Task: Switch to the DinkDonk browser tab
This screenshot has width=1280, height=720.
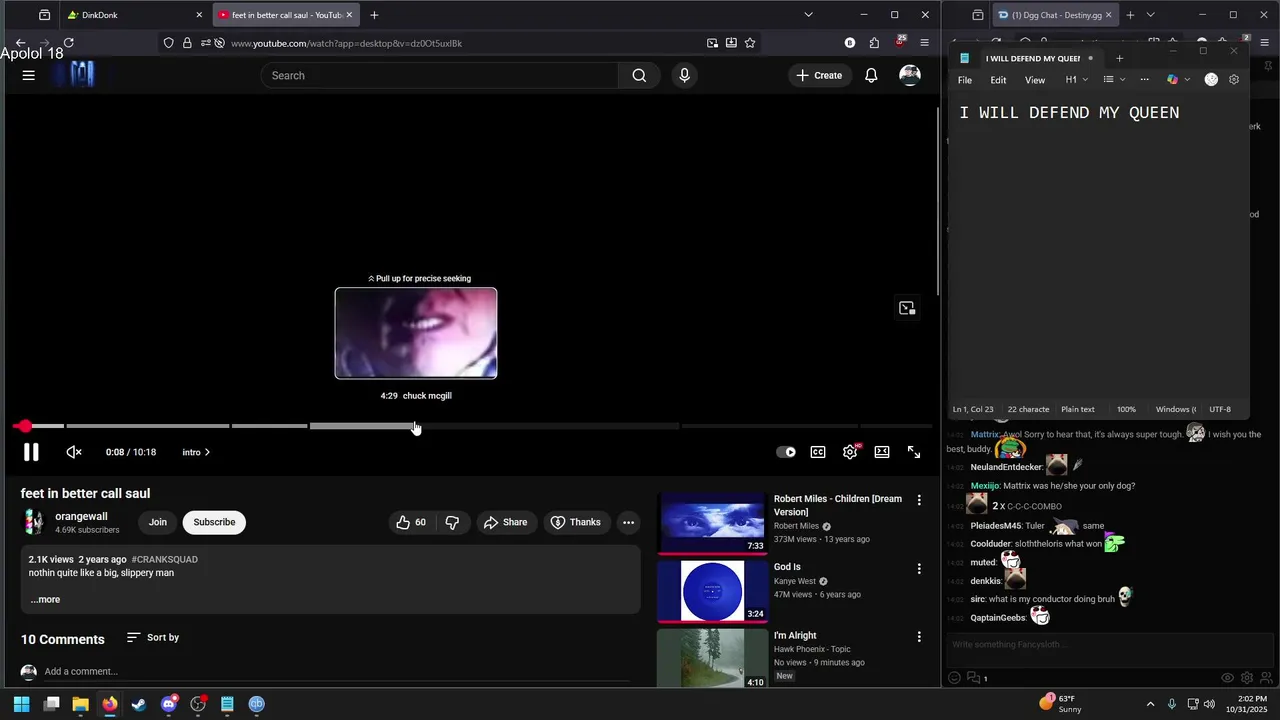Action: point(133,15)
